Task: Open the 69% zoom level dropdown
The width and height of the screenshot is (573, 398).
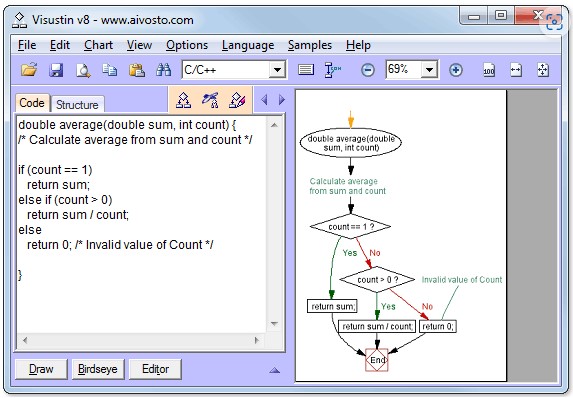Action: point(429,69)
